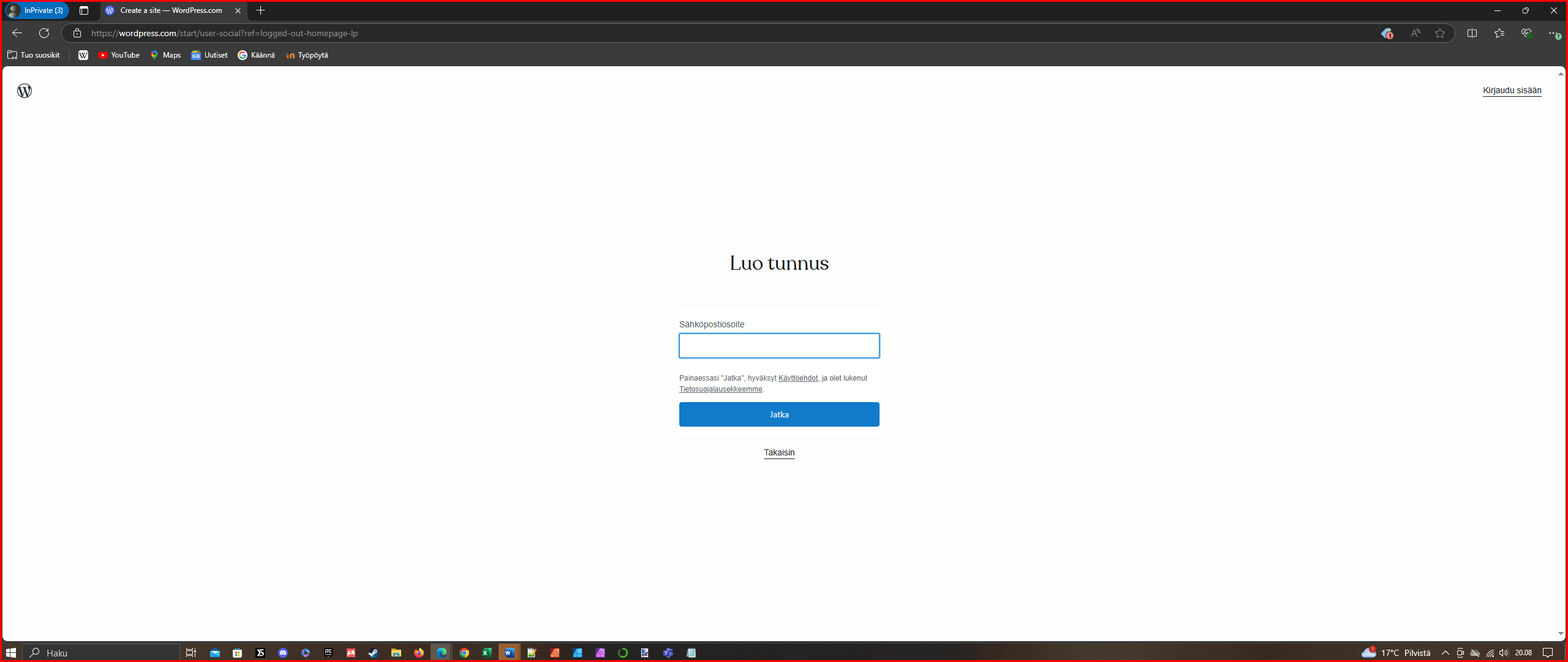
Task: Open the Split screen toolbar icon
Action: [x=1472, y=33]
